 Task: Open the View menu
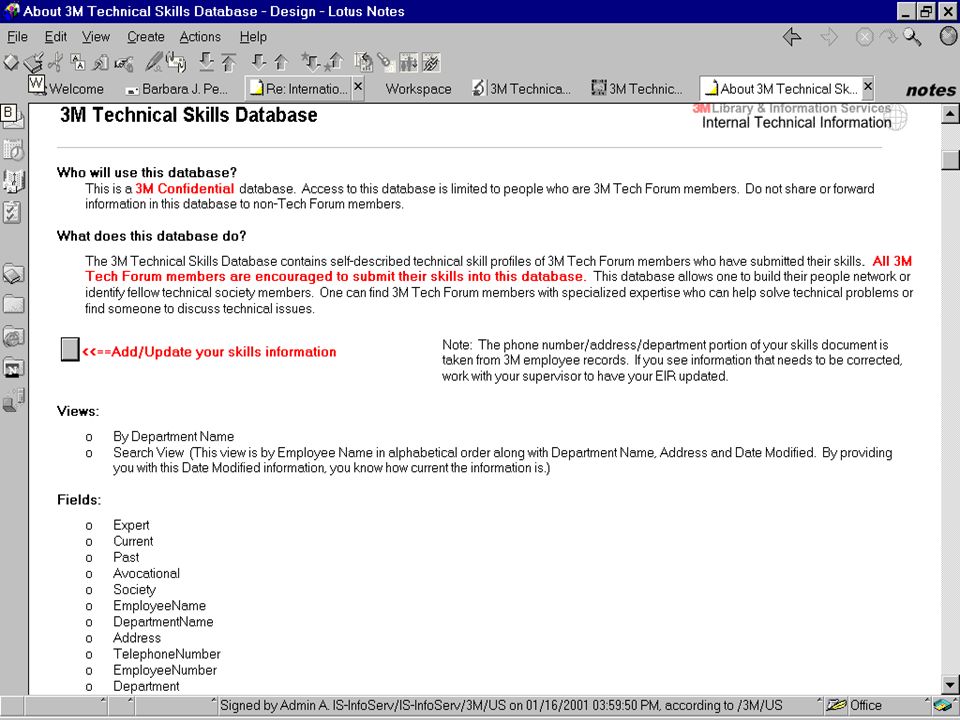[96, 37]
